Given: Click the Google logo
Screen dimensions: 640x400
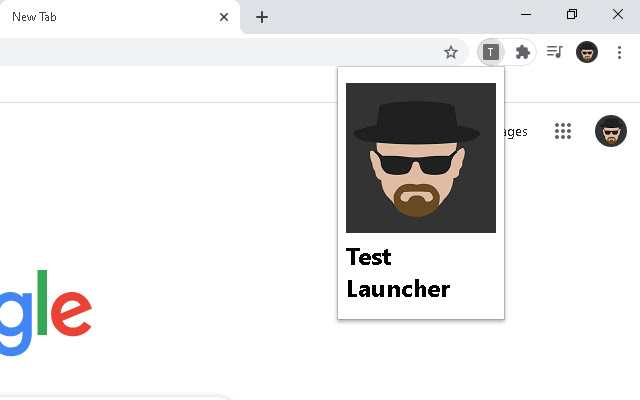Looking at the screenshot, I should (46, 312).
